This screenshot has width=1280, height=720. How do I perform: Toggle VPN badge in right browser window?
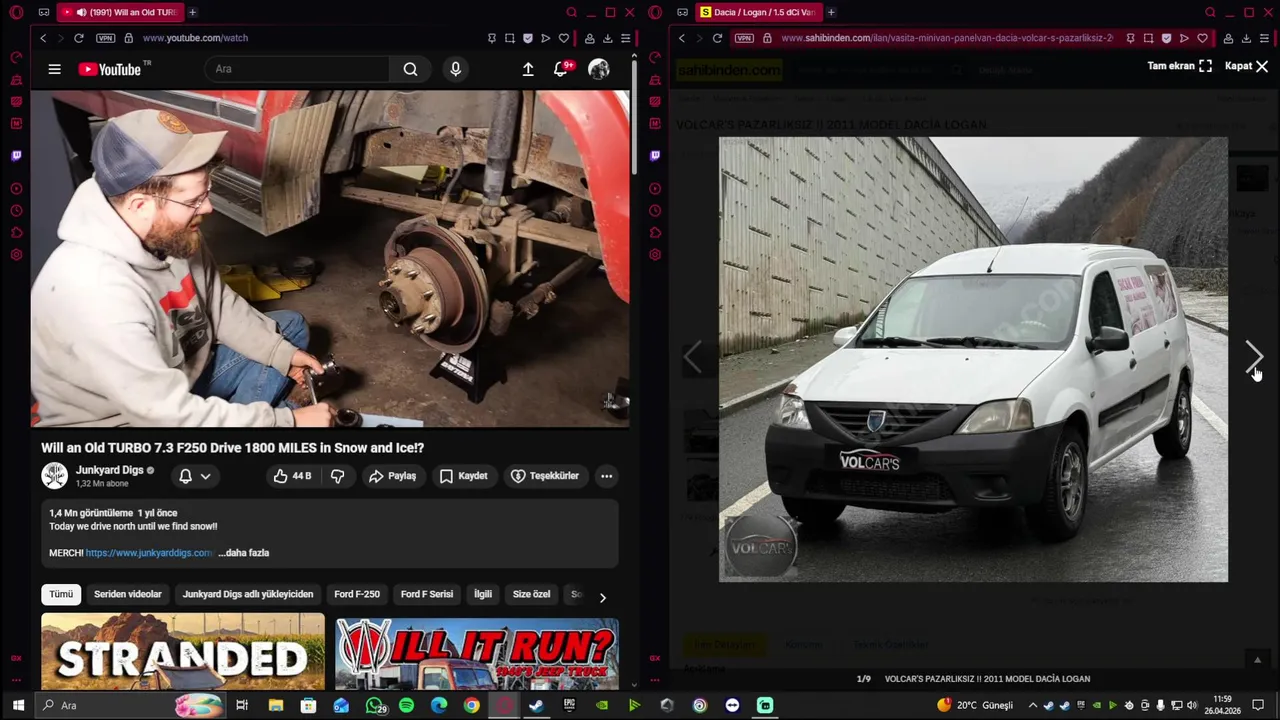coord(744,38)
